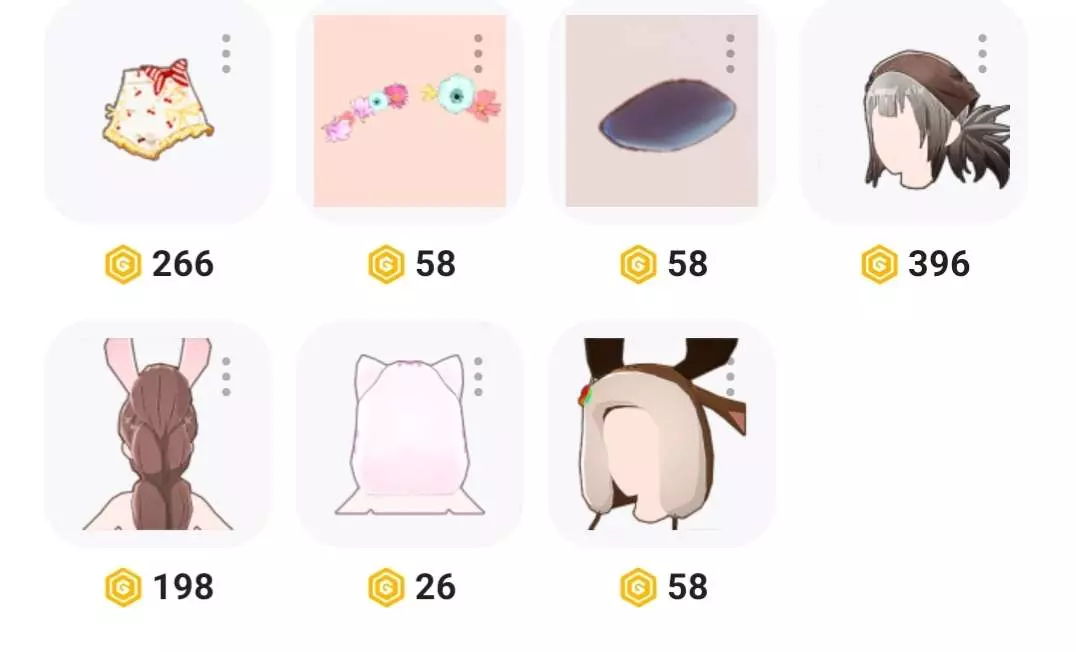Select the reindeer antler hood thumbnail
The height and width of the screenshot is (652, 1076).
[662, 434]
